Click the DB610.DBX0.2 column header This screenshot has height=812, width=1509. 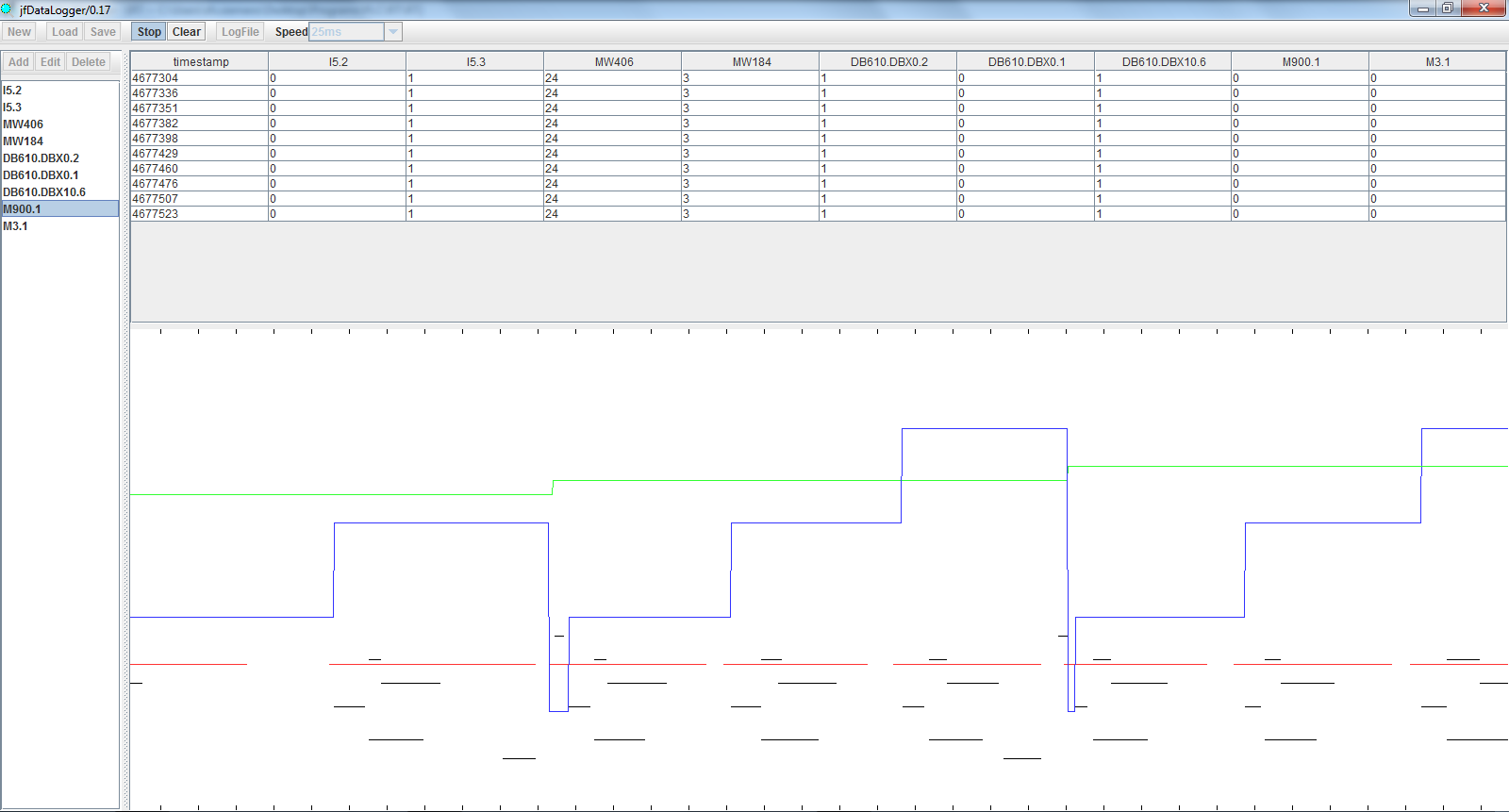point(888,62)
